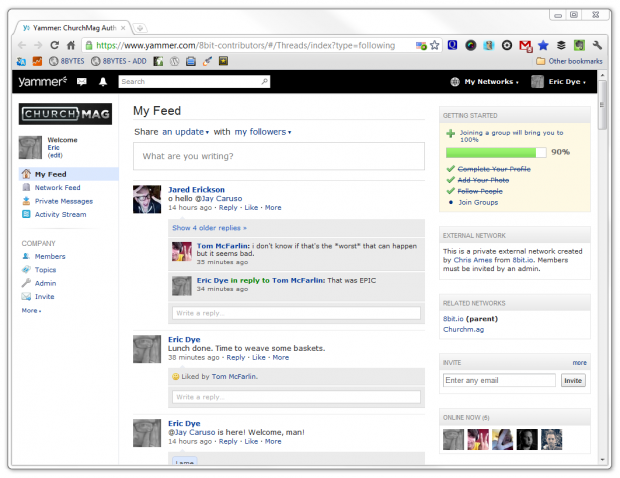Click the first avatar under Online Now
This screenshot has width=620, height=478.
point(453,439)
